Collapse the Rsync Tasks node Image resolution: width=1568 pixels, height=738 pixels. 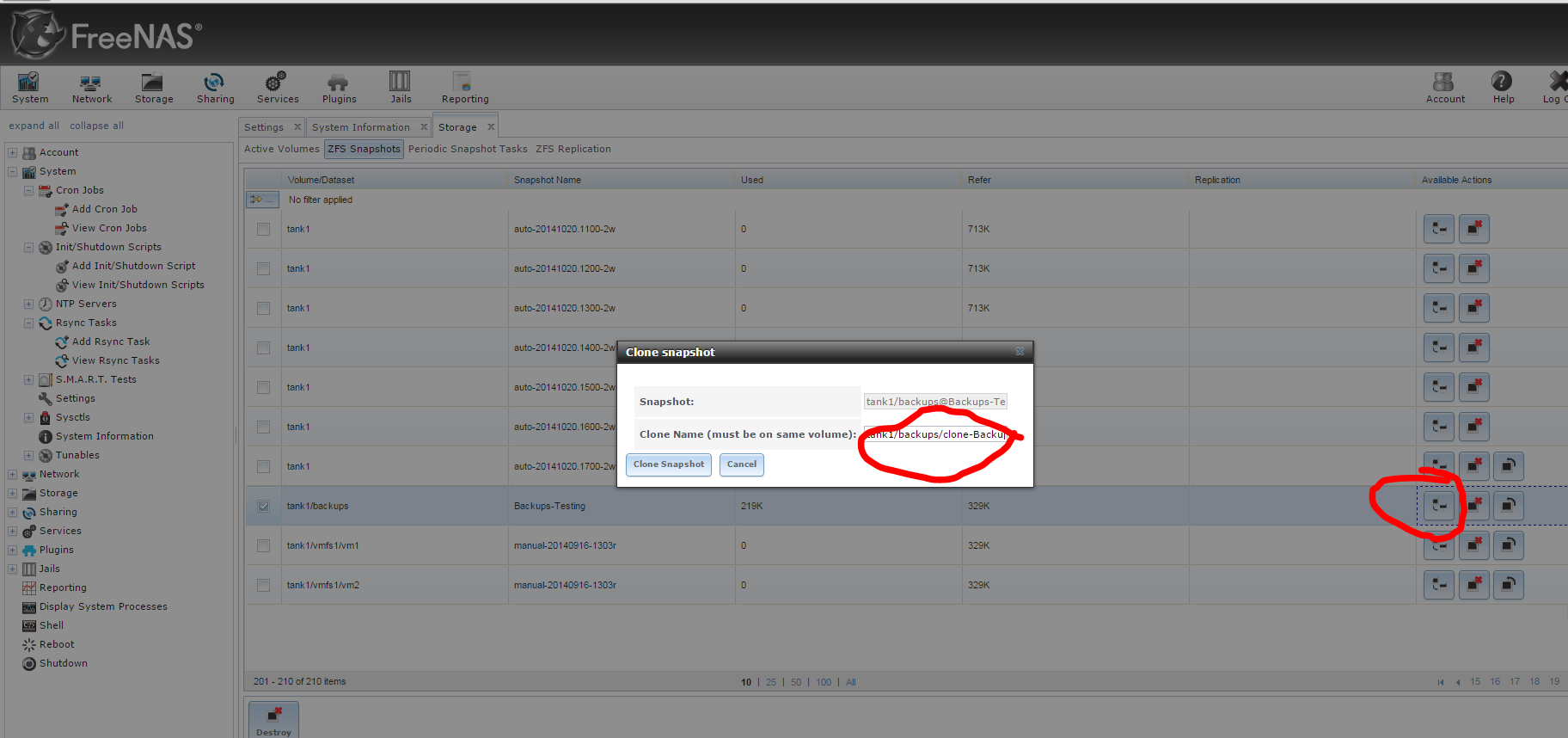point(28,323)
